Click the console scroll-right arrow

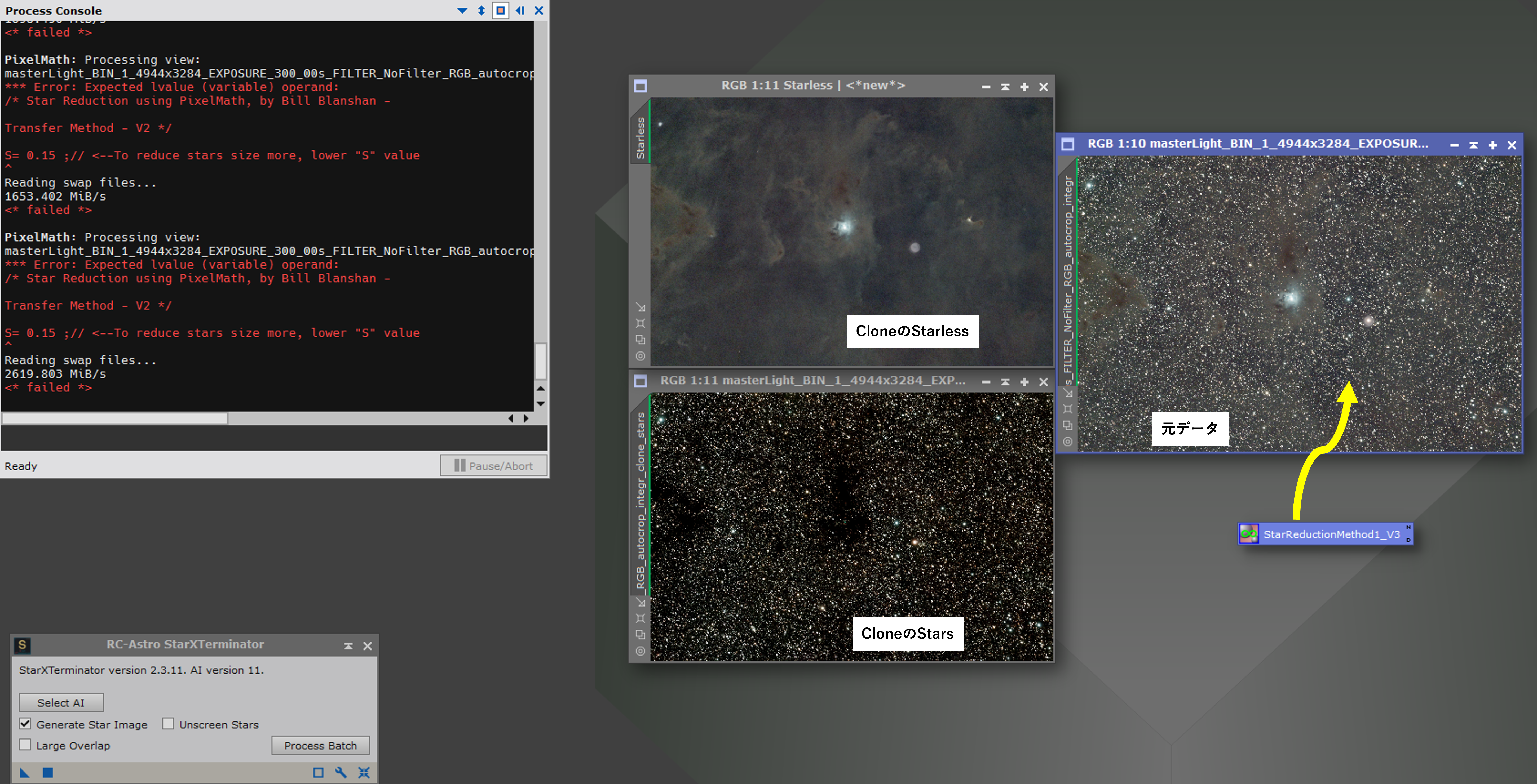pyautogui.click(x=526, y=418)
